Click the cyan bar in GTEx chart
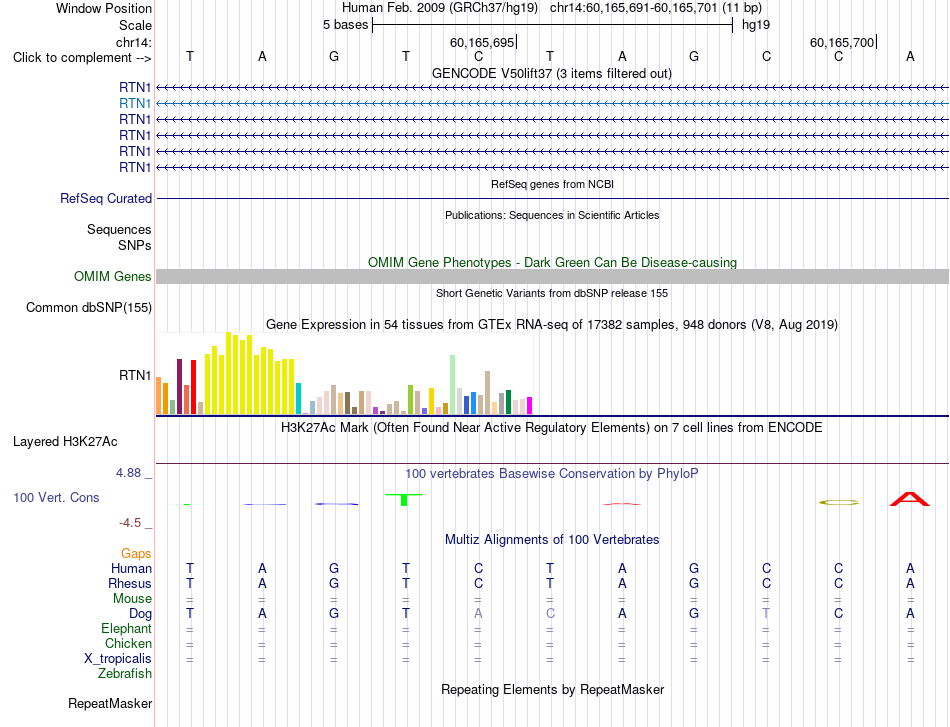This screenshot has width=950, height=727. [298, 399]
